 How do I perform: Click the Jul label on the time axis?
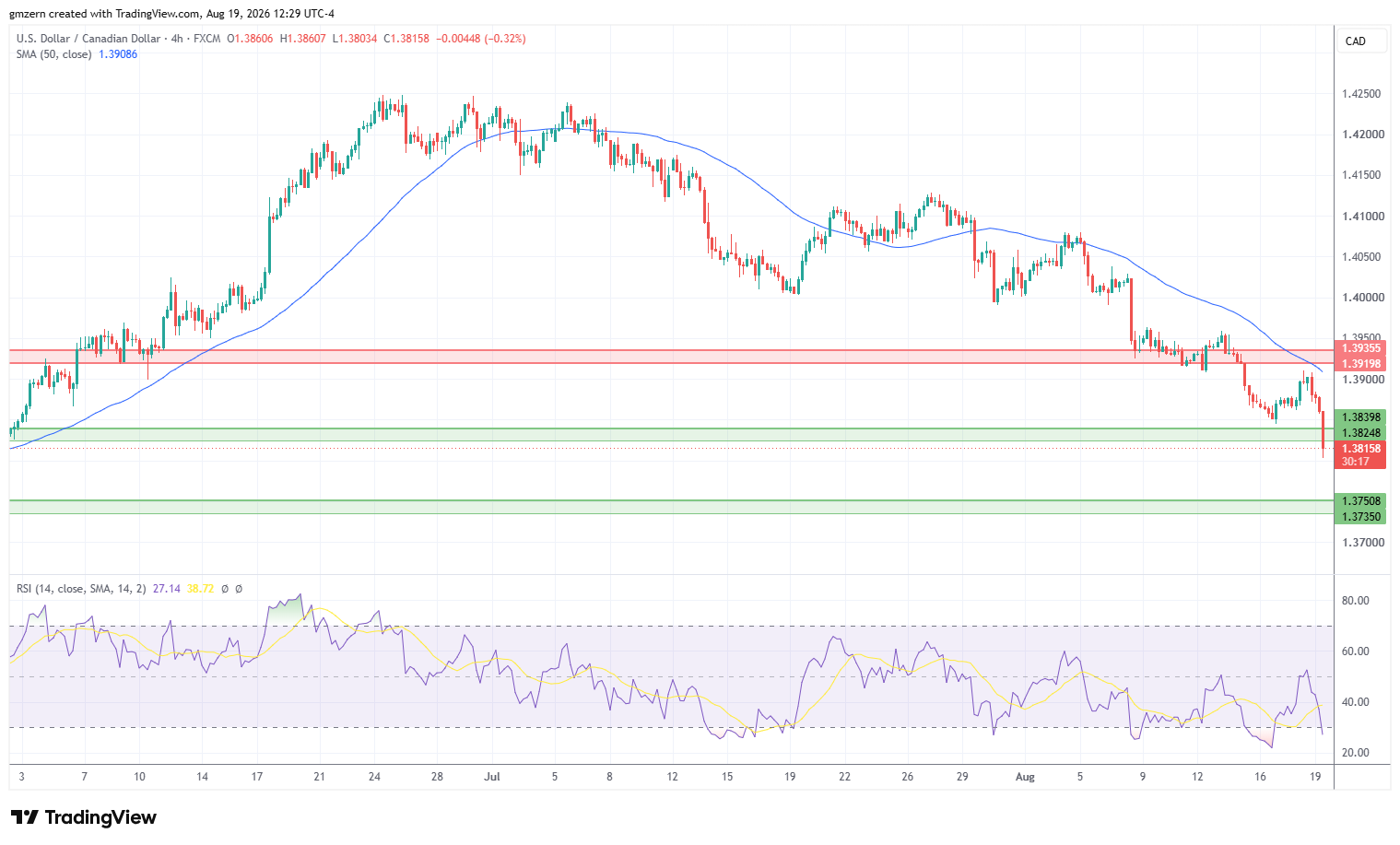click(492, 777)
